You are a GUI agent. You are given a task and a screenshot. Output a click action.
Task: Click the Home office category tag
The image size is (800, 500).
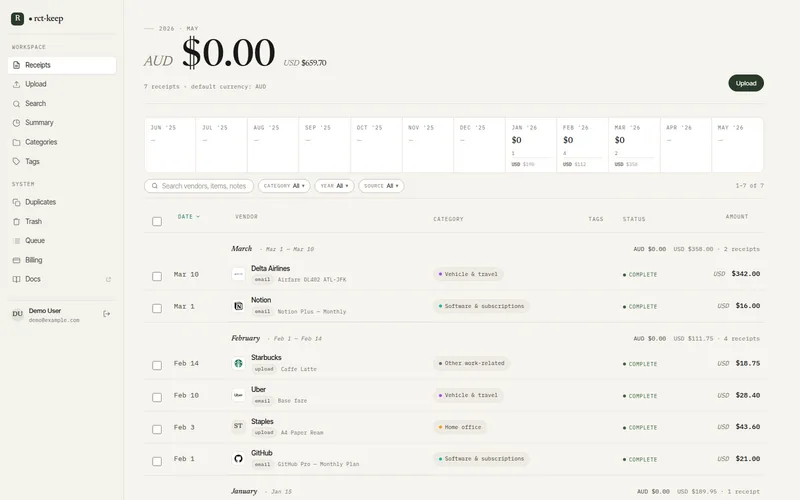click(460, 428)
